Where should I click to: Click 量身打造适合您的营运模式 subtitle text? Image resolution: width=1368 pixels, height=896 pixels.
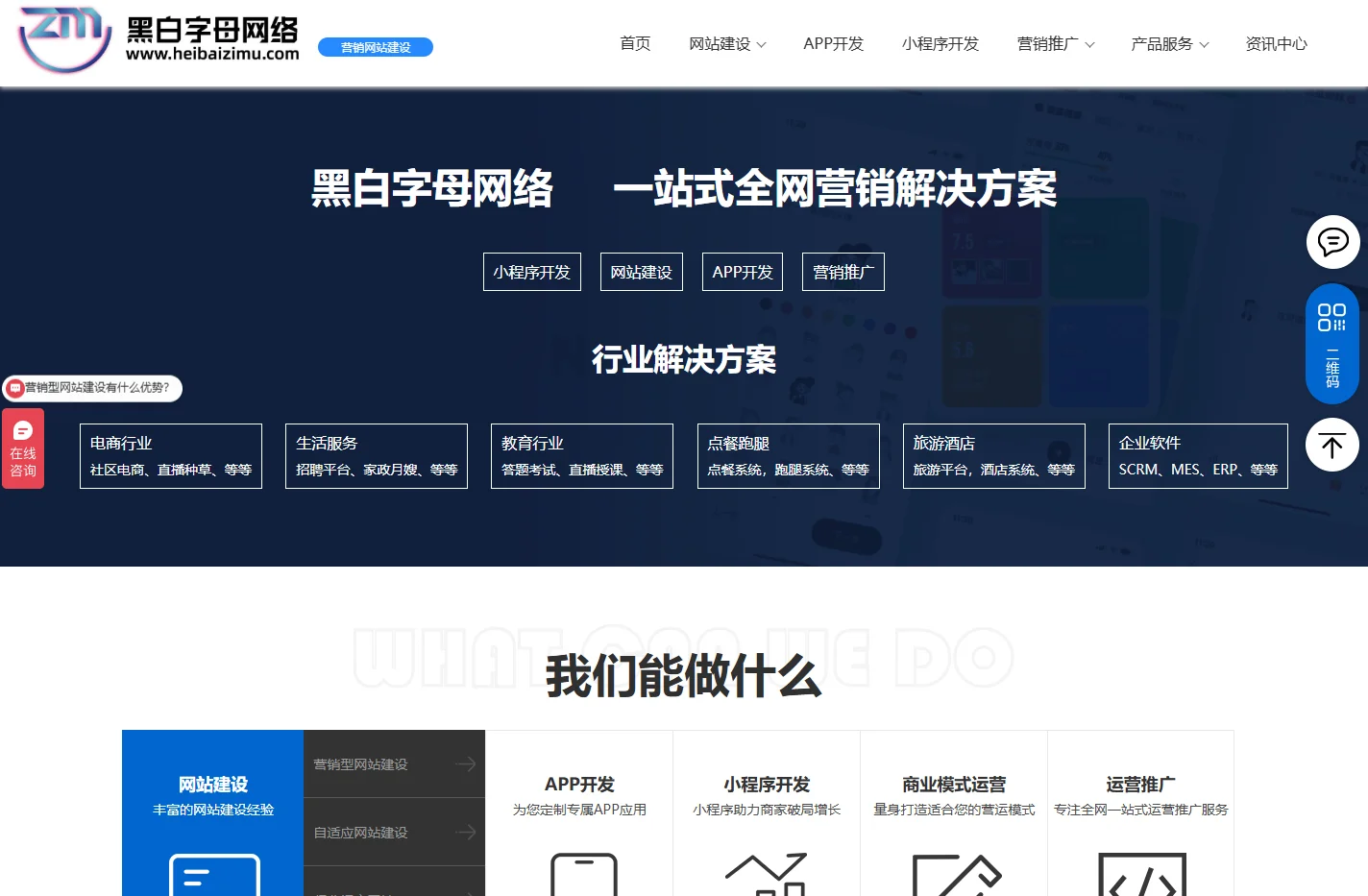click(954, 811)
